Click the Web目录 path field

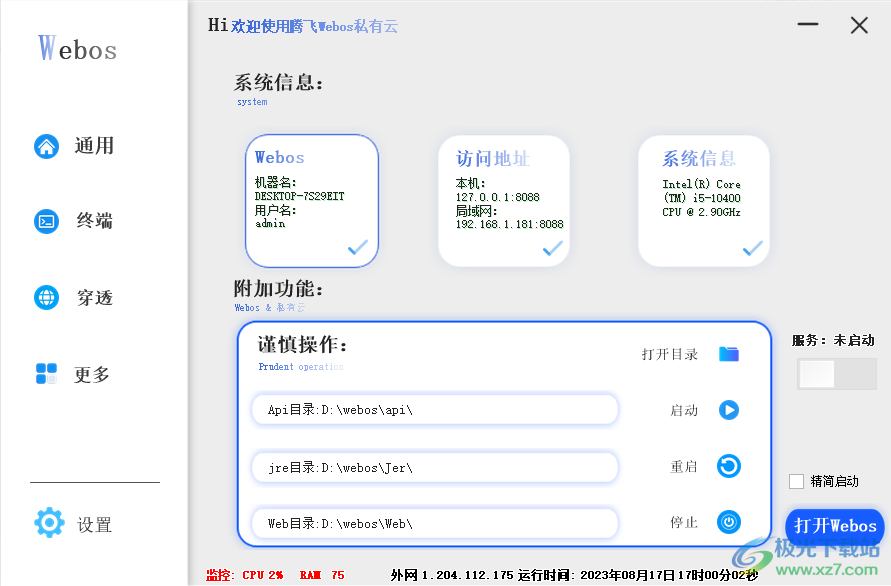tap(435, 523)
